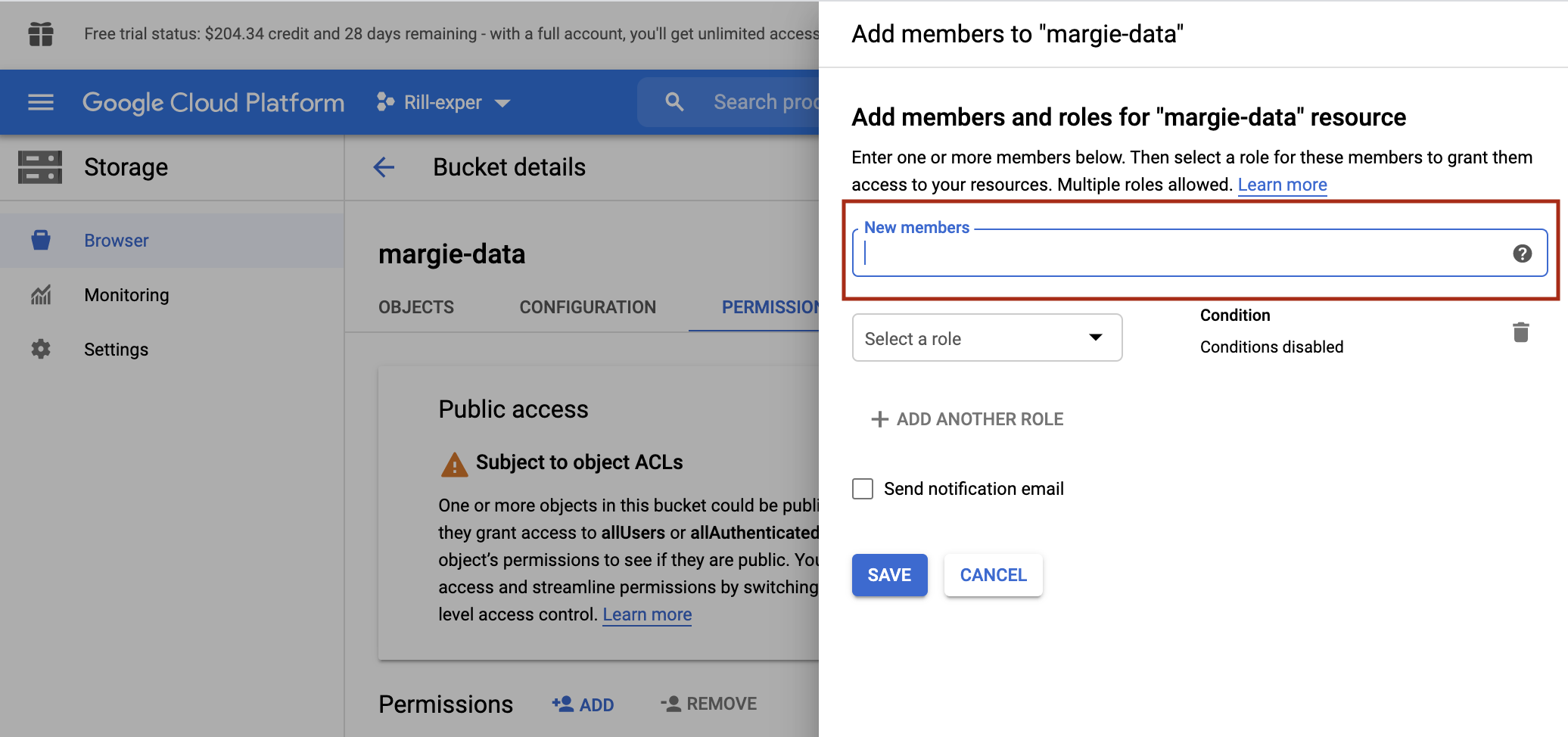Go back using the Bucket details arrow

(x=384, y=167)
